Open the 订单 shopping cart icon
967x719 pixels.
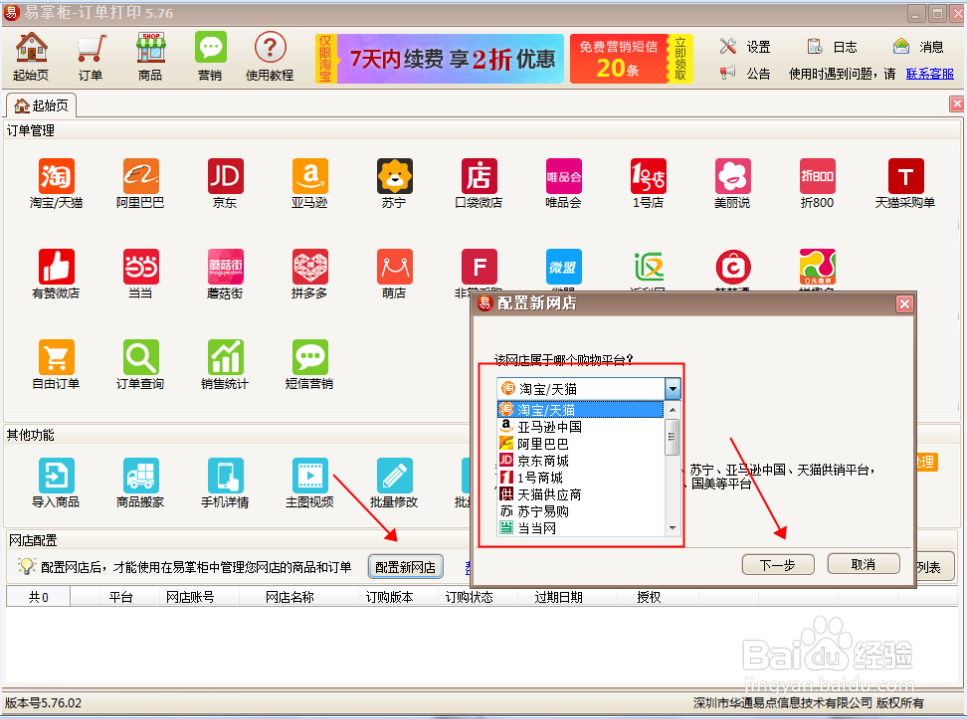[x=90, y=57]
